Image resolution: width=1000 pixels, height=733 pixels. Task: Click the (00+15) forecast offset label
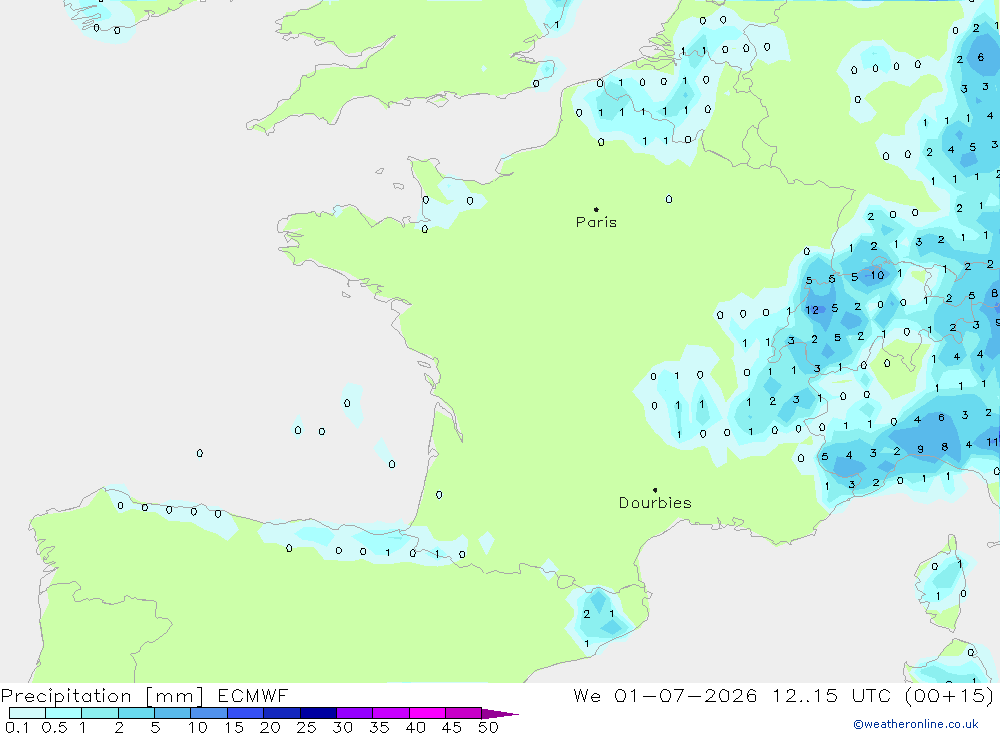click(x=950, y=695)
